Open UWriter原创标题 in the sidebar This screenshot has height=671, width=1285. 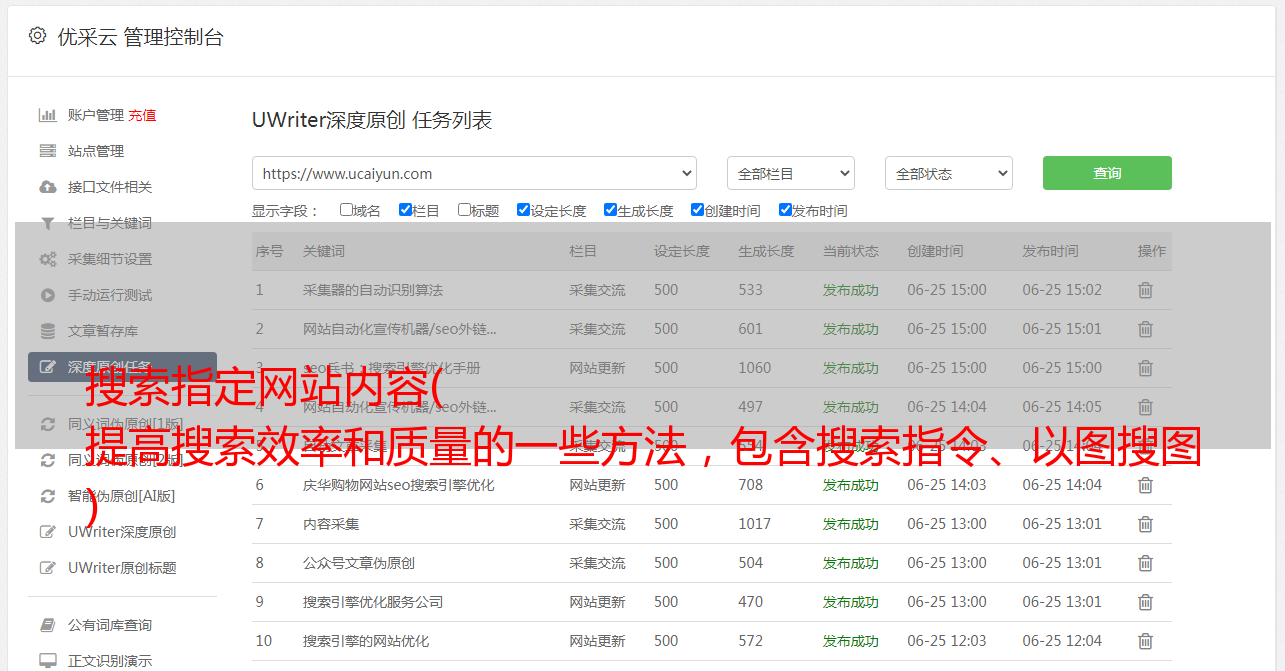pyautogui.click(x=122, y=568)
